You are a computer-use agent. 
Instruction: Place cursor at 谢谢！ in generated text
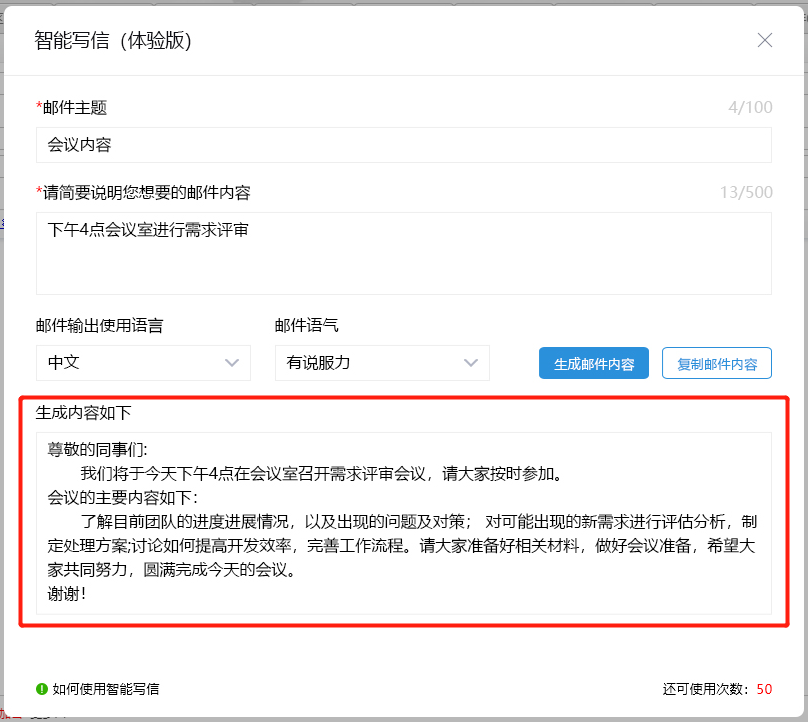[67, 593]
